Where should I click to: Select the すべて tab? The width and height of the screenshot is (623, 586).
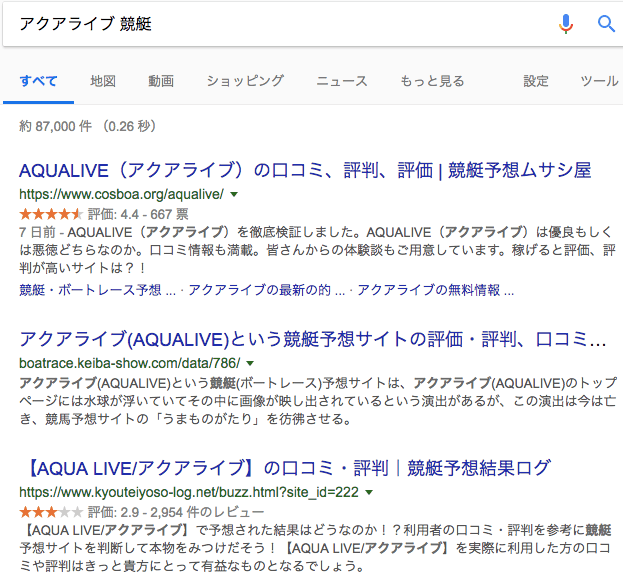pos(39,81)
